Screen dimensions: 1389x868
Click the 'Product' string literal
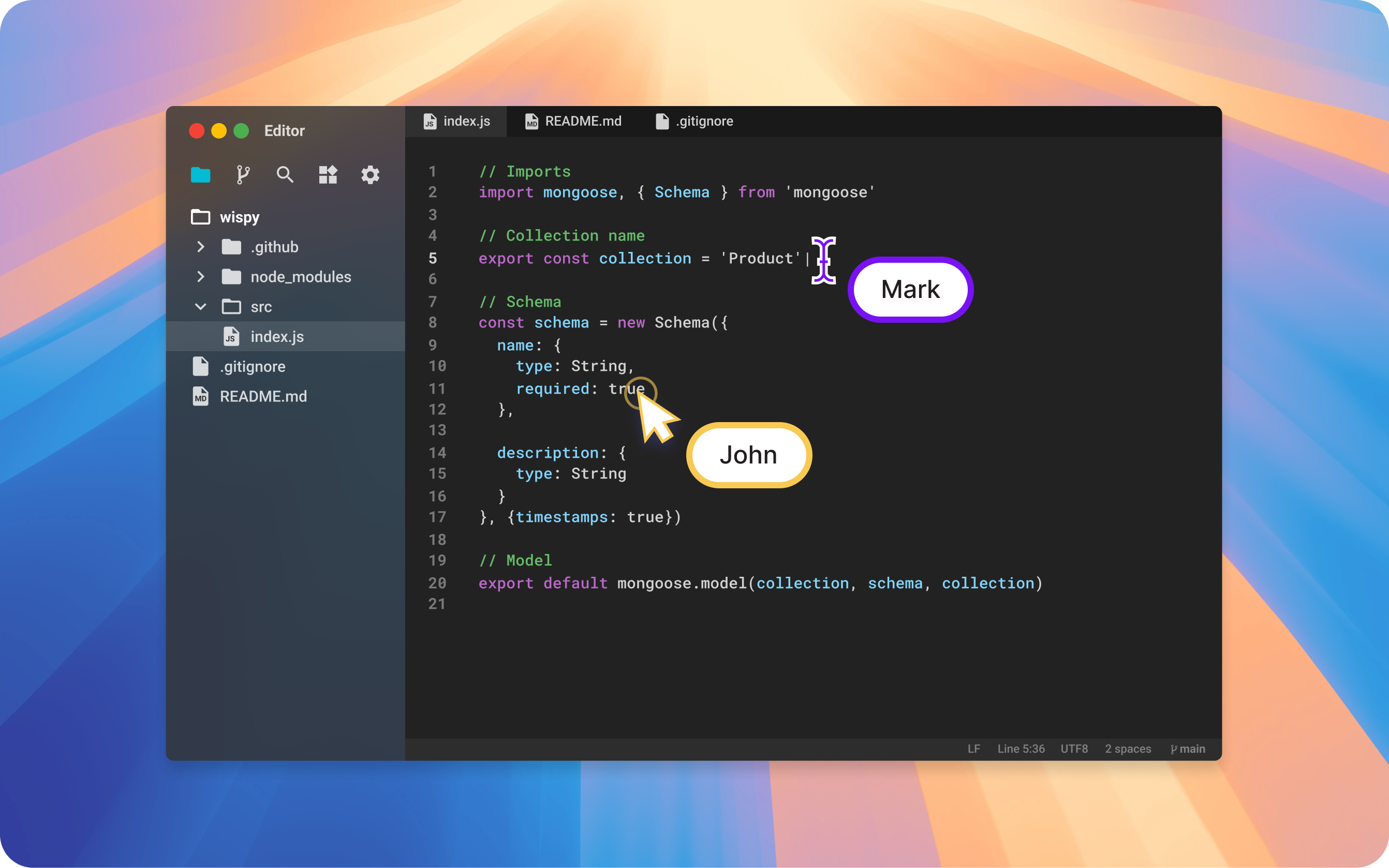761,258
